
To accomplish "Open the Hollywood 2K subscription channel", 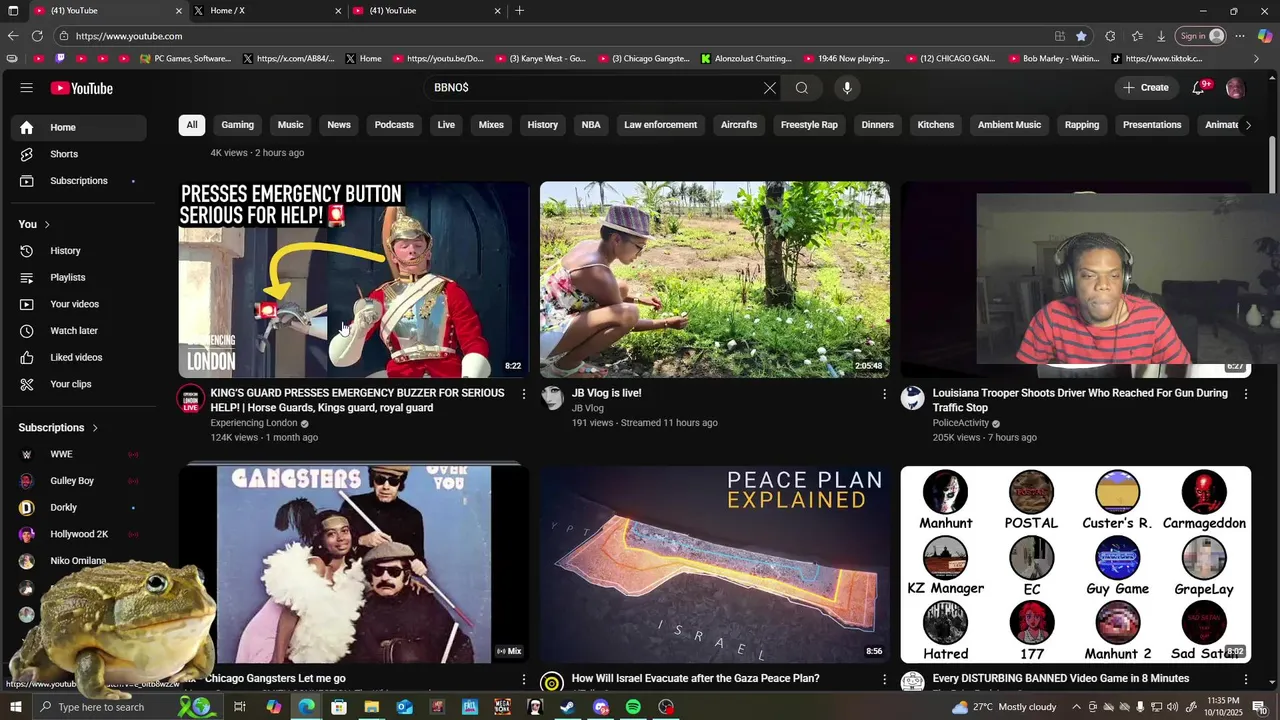I will [x=78, y=535].
